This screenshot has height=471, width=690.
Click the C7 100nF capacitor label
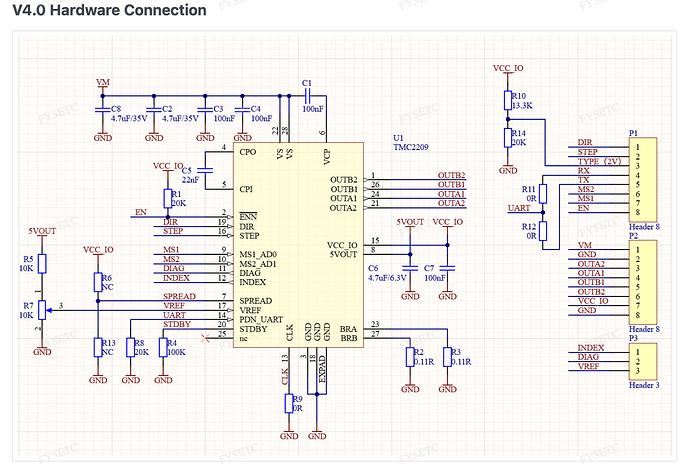tap(435, 273)
